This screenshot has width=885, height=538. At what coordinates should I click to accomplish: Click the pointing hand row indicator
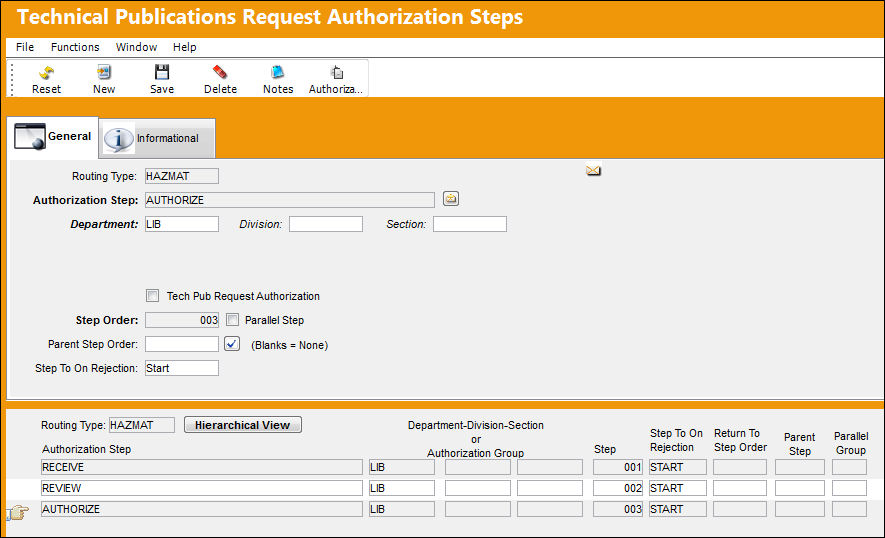coord(17,512)
